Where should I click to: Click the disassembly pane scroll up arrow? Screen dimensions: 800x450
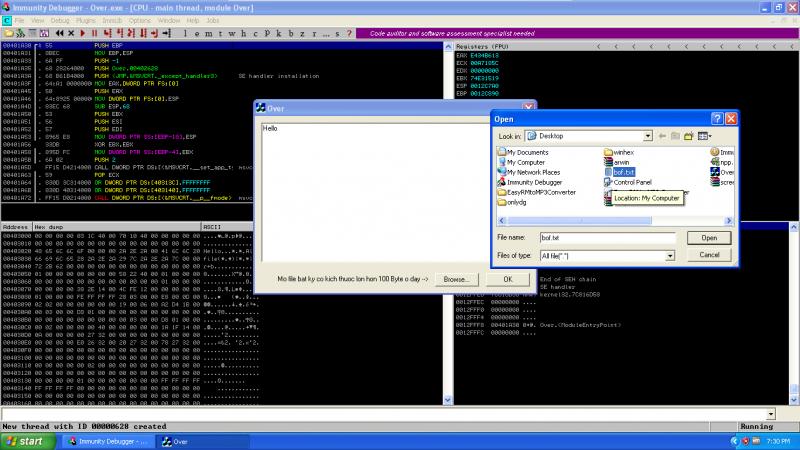[x=448, y=46]
